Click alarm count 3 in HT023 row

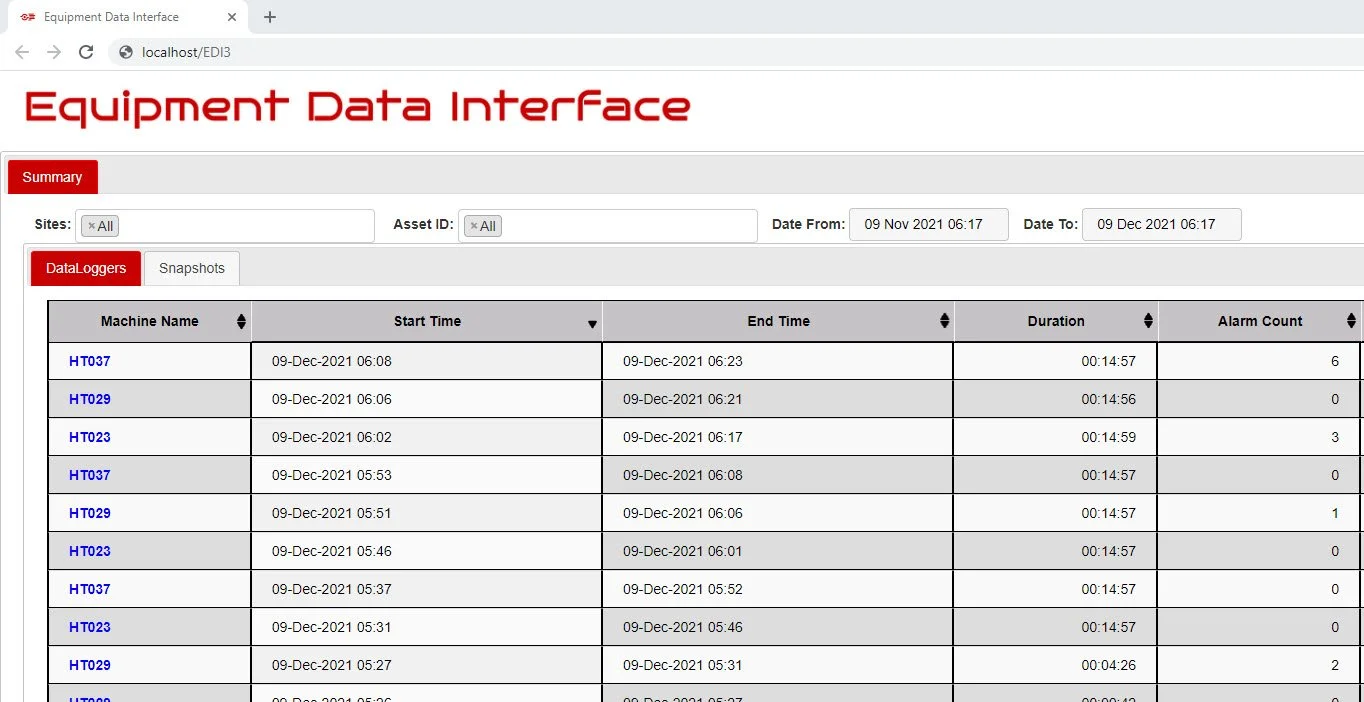point(1259,437)
